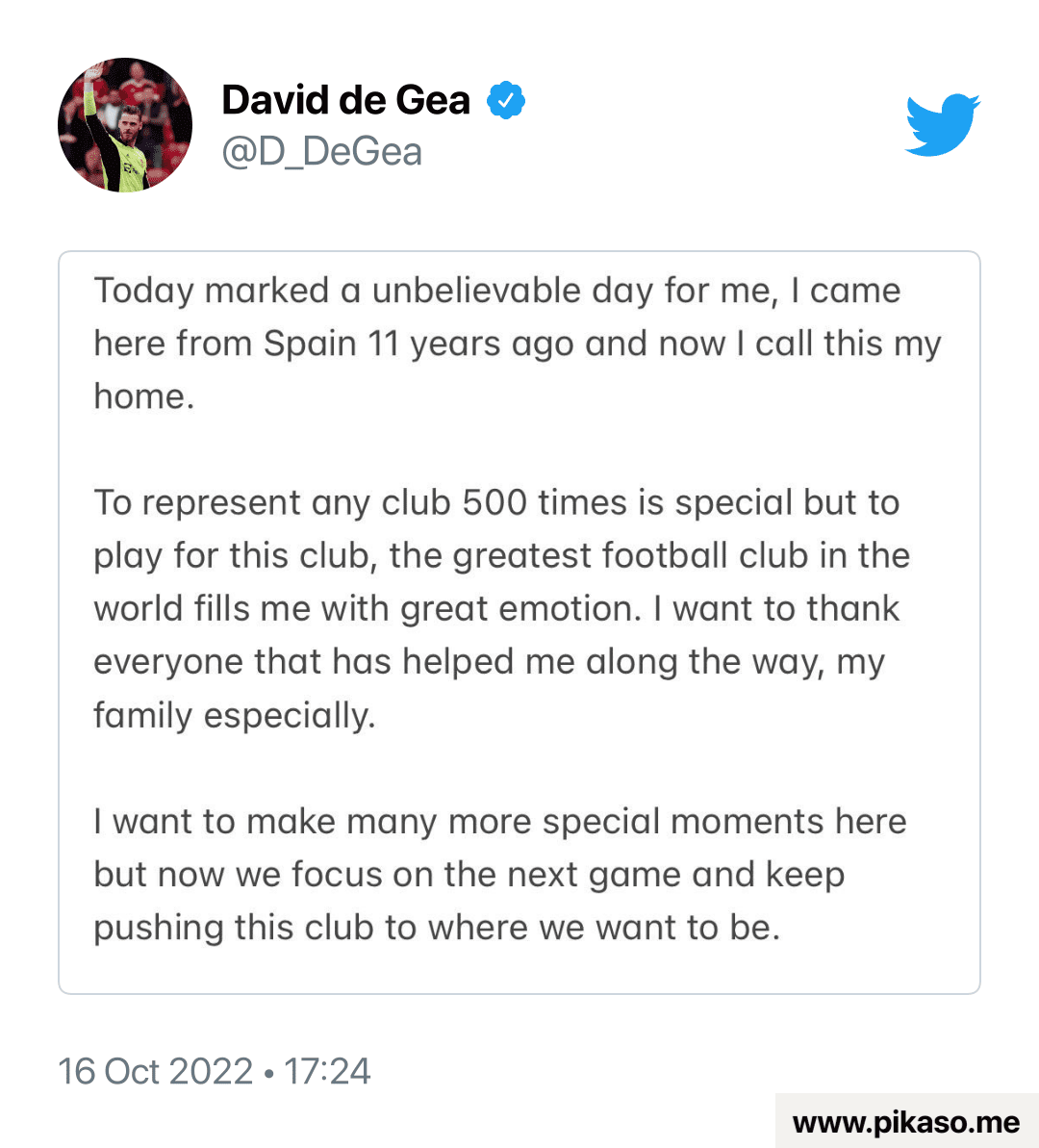Click the line starting "I want to make many"

[x=499, y=821]
